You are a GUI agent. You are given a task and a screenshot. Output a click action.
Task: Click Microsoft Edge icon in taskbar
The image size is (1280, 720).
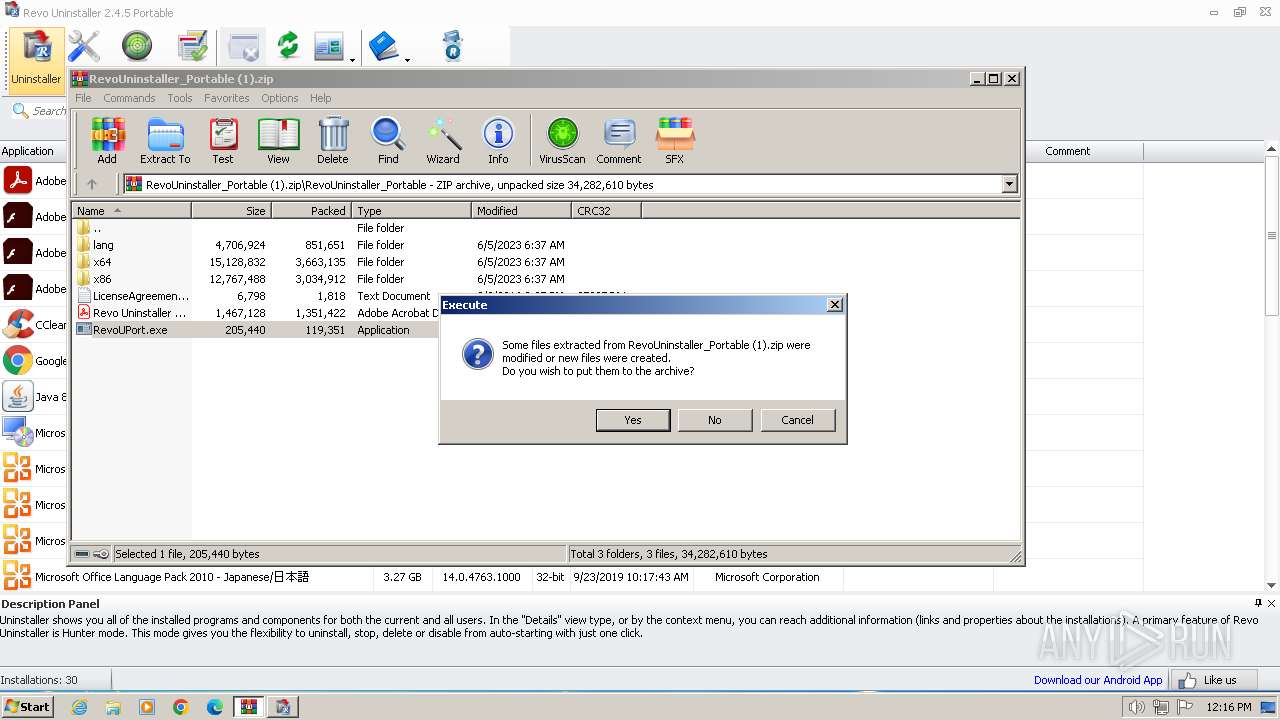coord(215,707)
